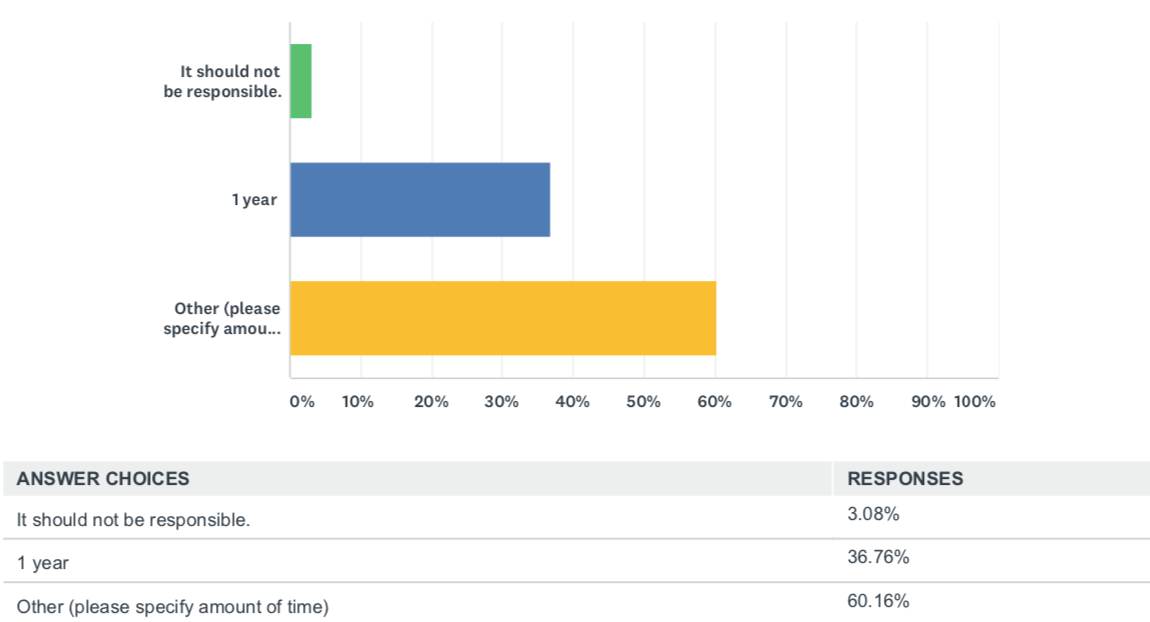Click the '1 year' chart axis label
Image resolution: width=1150 pixels, height=622 pixels.
[x=254, y=200]
